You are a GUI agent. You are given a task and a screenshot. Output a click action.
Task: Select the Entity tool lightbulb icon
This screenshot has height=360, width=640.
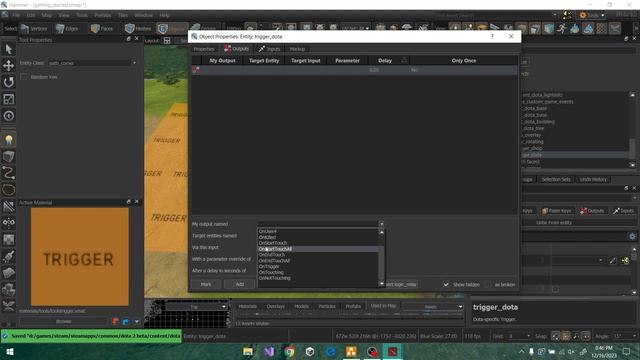pyautogui.click(x=9, y=140)
